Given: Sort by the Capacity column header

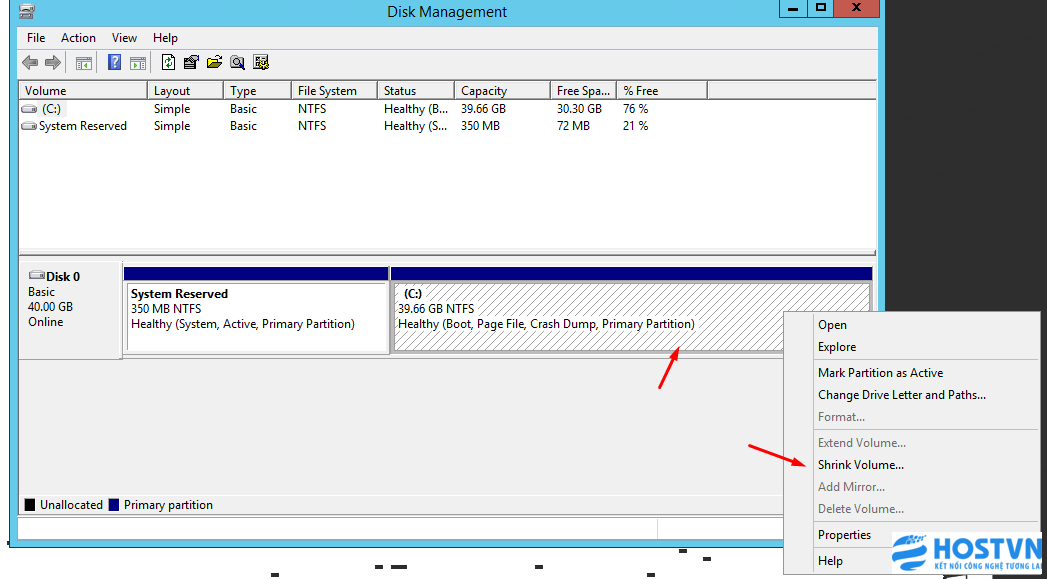Looking at the screenshot, I should point(503,91).
